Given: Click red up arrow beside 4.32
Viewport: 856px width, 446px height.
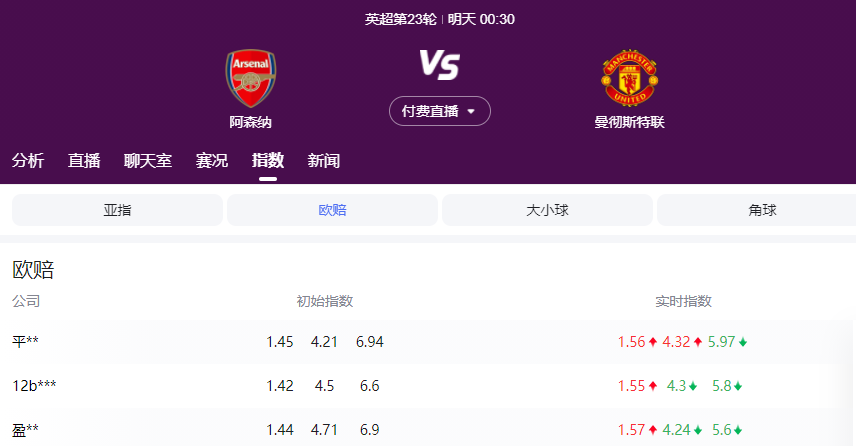Looking at the screenshot, I should [698, 342].
